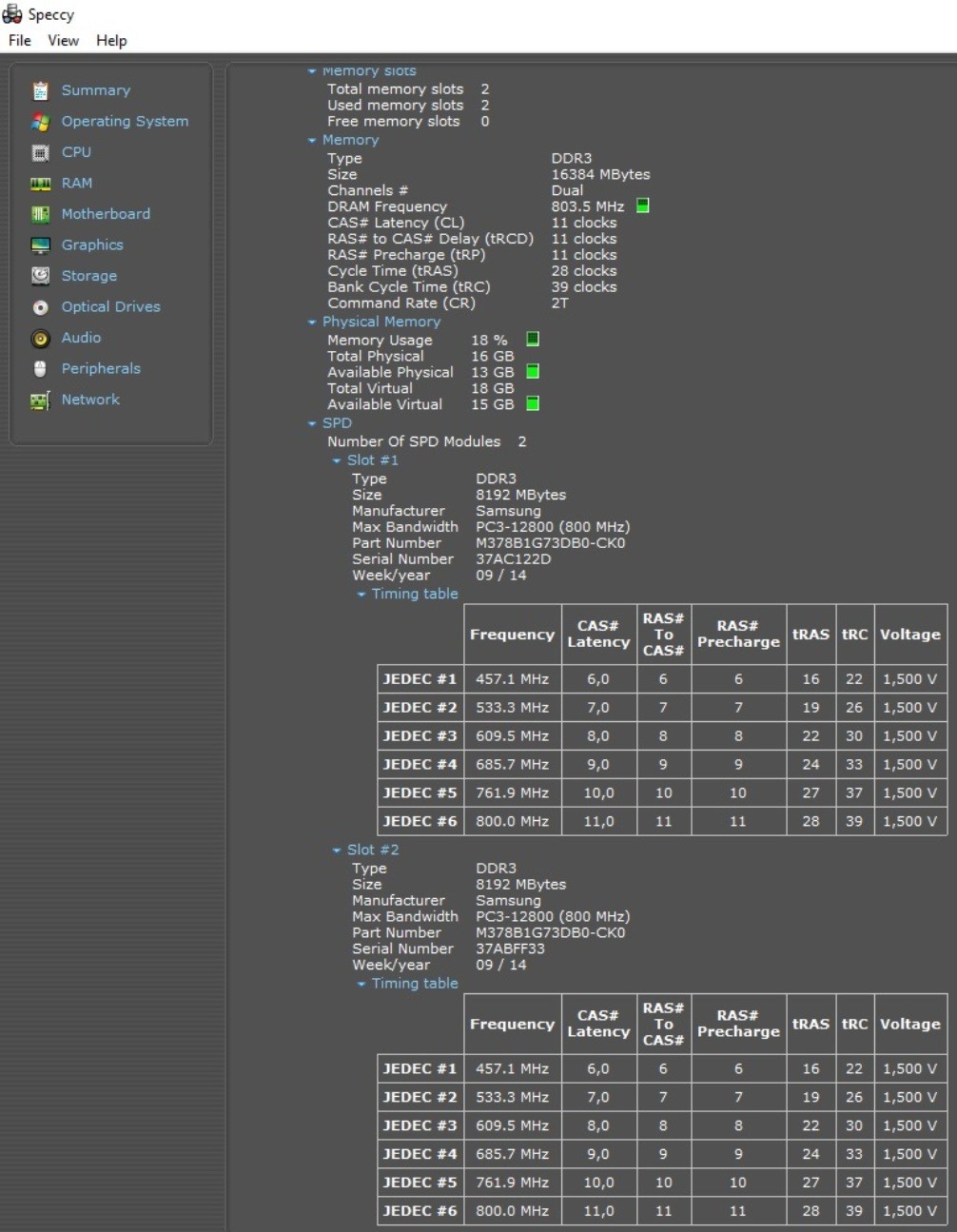Click green indicator beside Available Virtual
The width and height of the screenshot is (957, 1232).
click(533, 403)
